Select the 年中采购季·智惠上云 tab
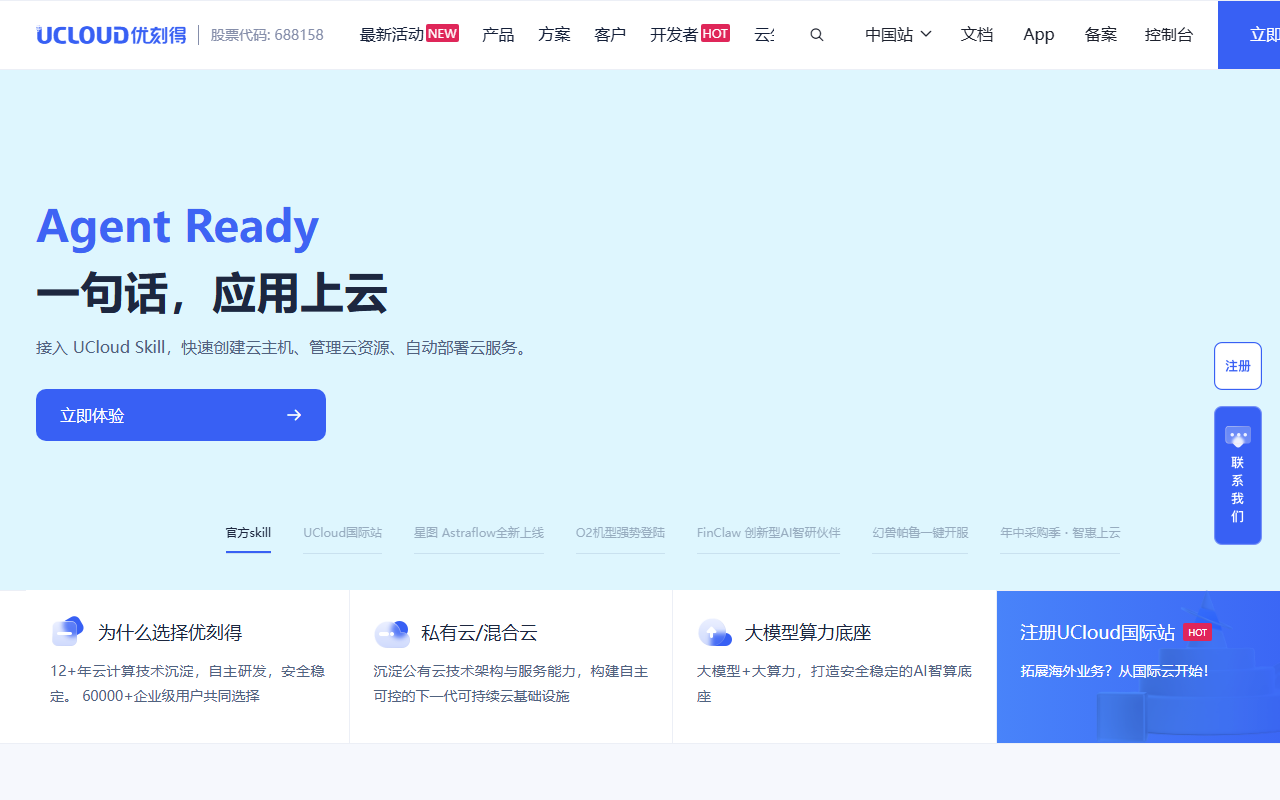 coord(1060,533)
